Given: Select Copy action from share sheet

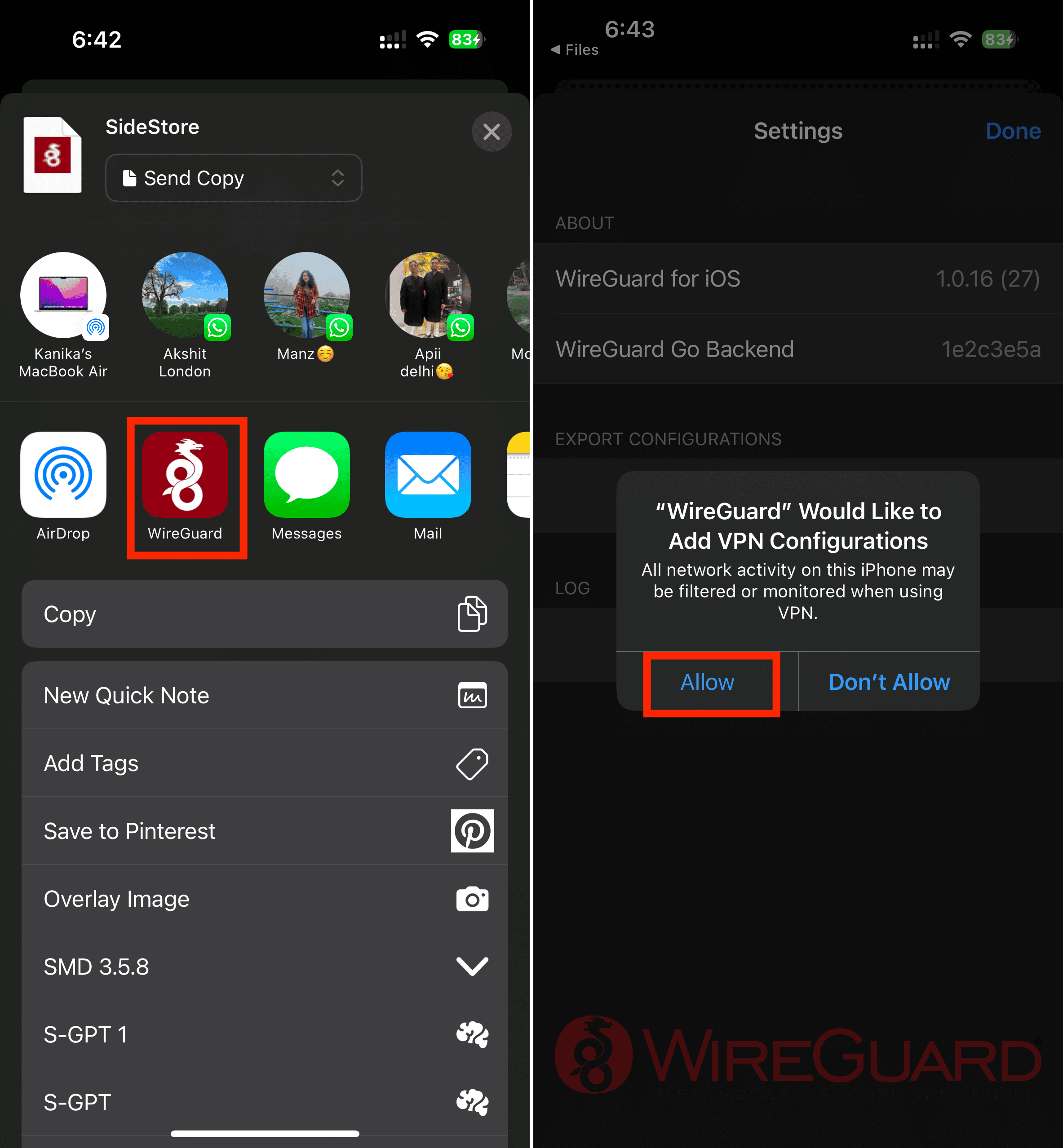Looking at the screenshot, I should 266,614.
